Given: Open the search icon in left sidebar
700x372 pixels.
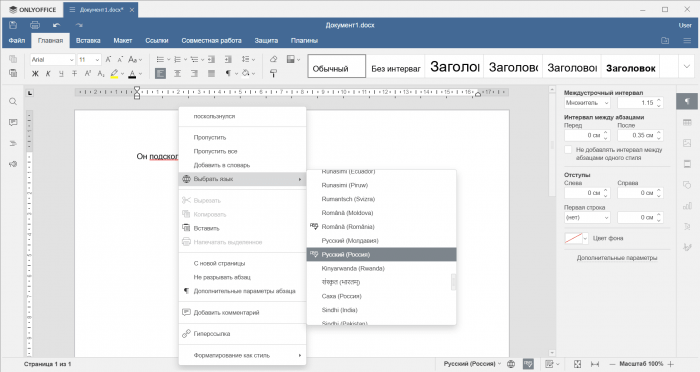Looking at the screenshot, I should 13,101.
